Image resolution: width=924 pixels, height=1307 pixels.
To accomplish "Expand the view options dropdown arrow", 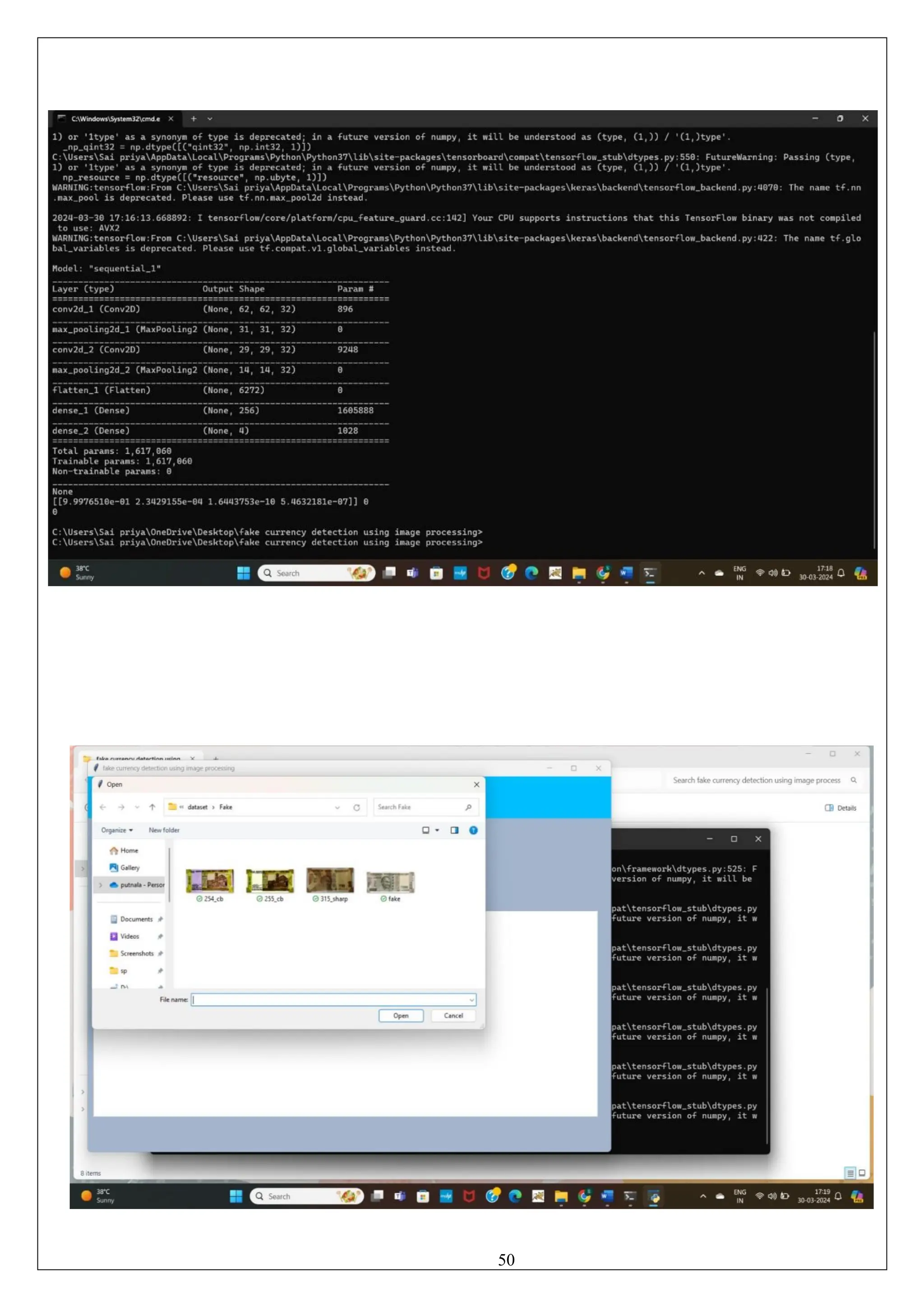I will (x=438, y=830).
